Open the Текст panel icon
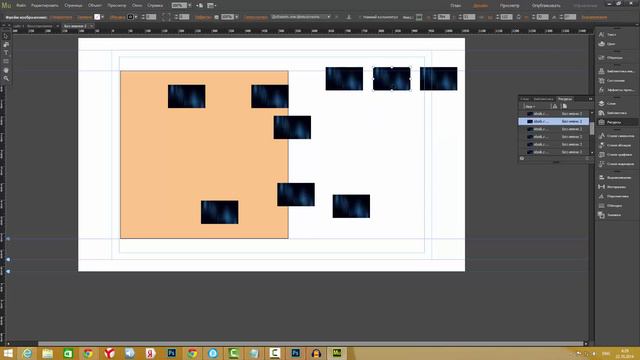640x360 pixels. [601, 35]
